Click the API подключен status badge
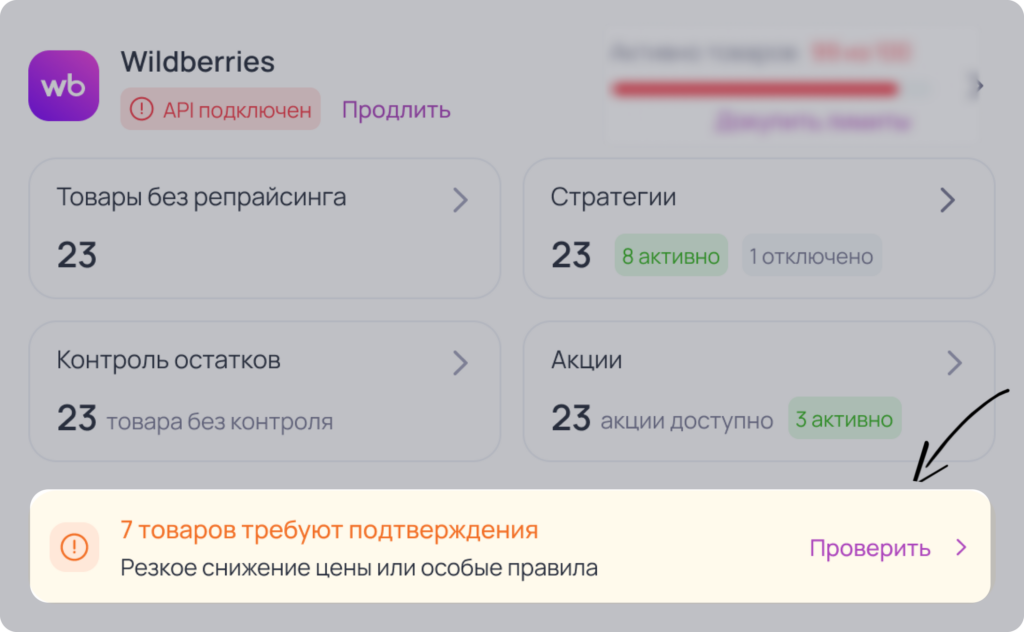The height and width of the screenshot is (632, 1024). (x=220, y=109)
